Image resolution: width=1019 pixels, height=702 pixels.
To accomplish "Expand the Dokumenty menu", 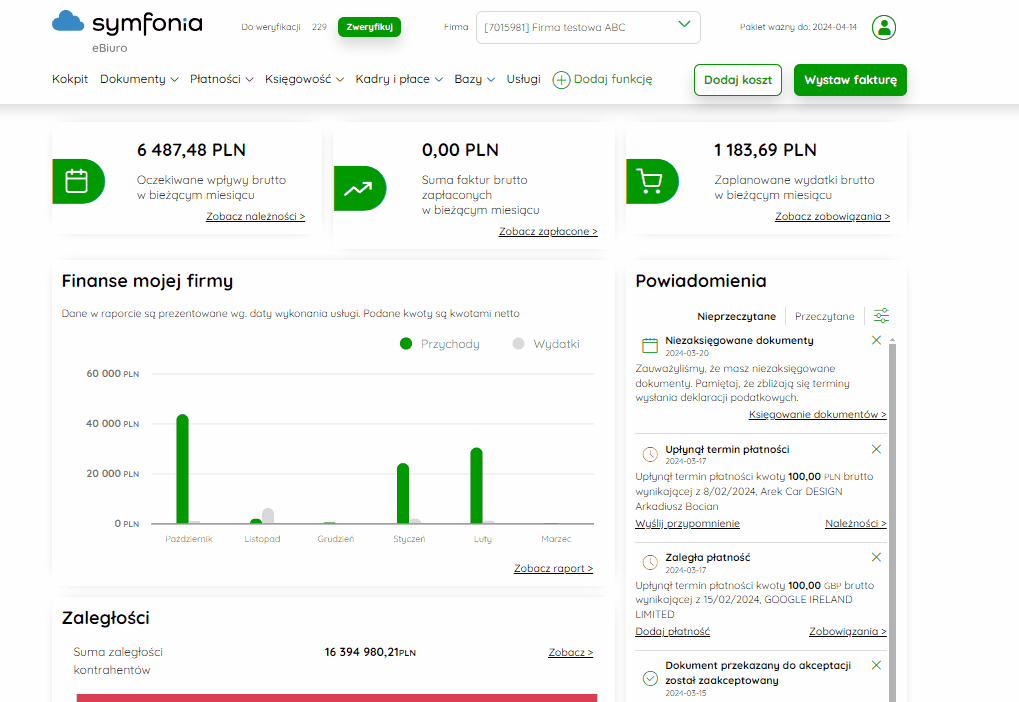I will 138,79.
